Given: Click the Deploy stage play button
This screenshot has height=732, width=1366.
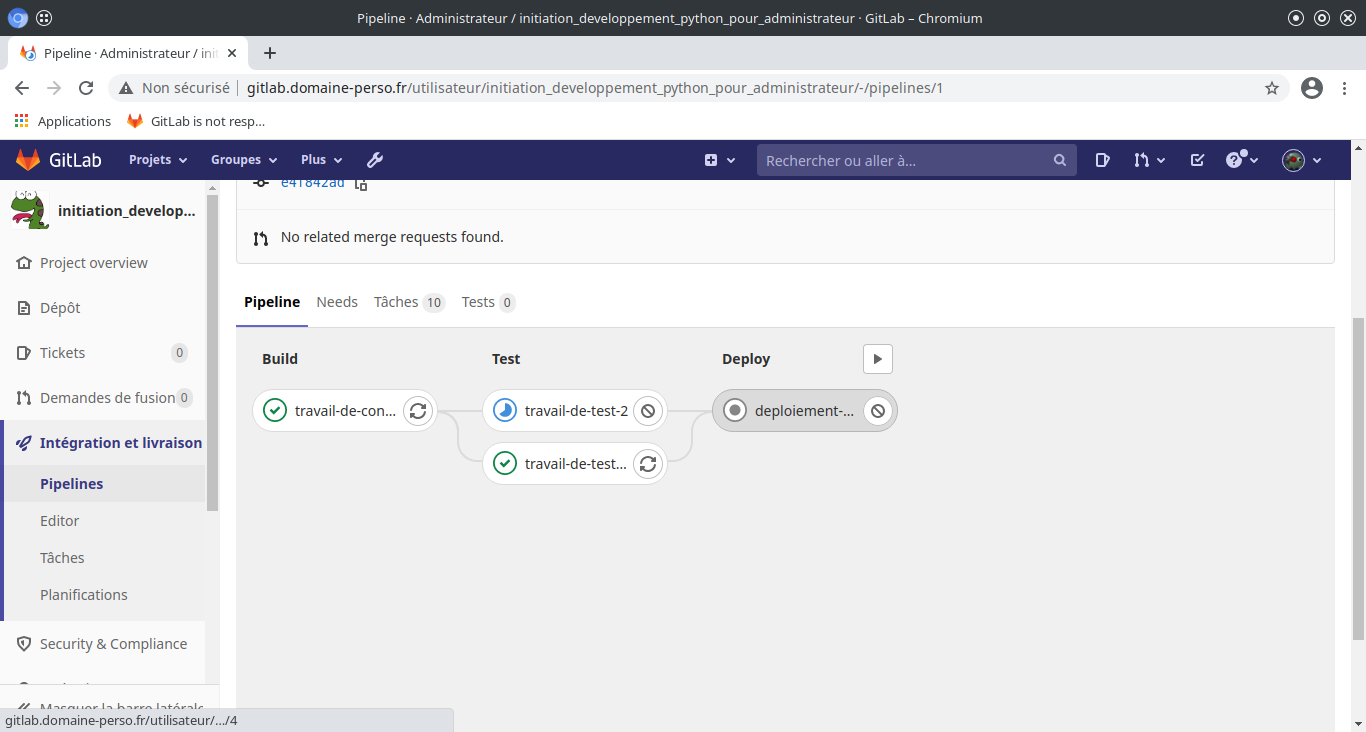Looking at the screenshot, I should (877, 359).
